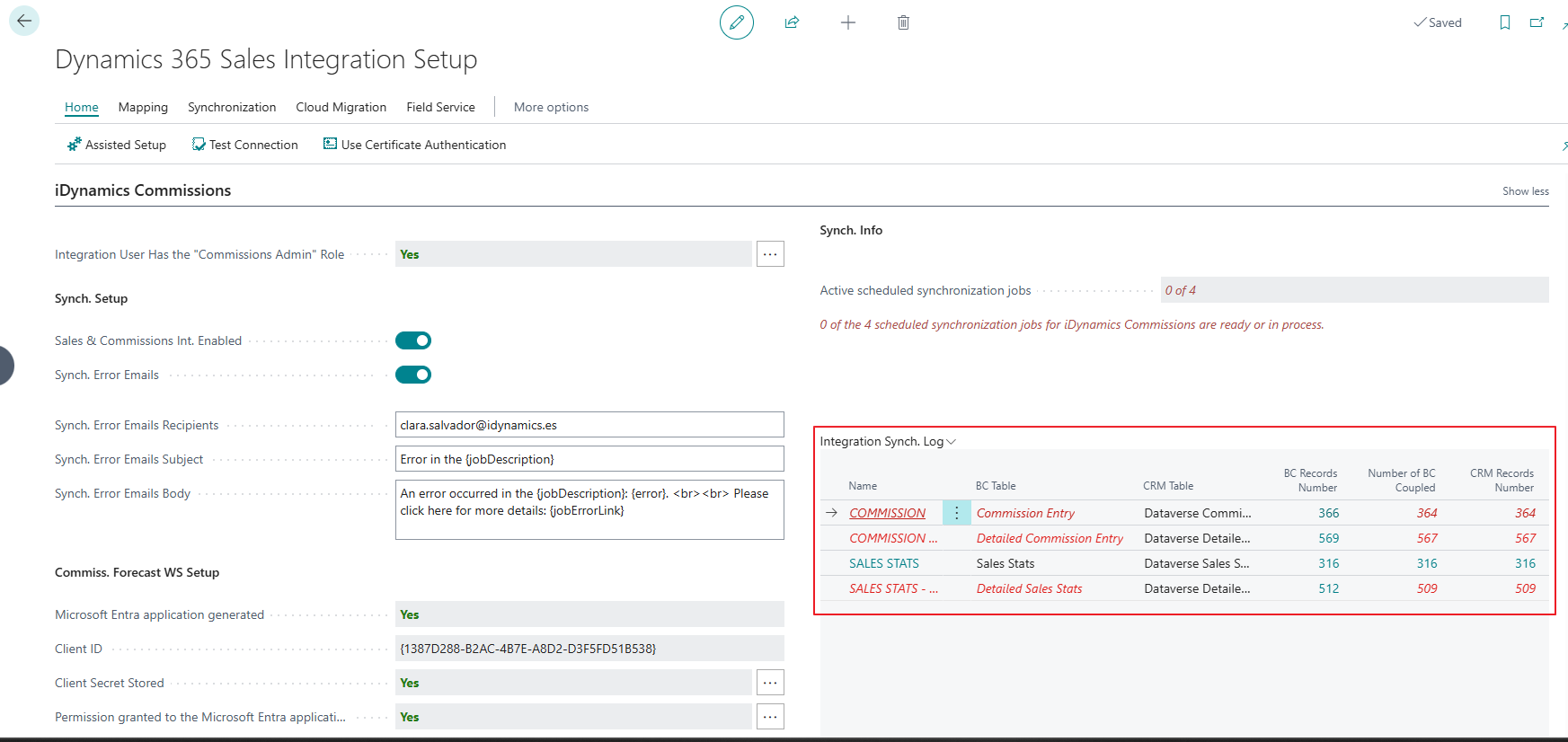Open the SALES STATS log entry

(x=884, y=563)
